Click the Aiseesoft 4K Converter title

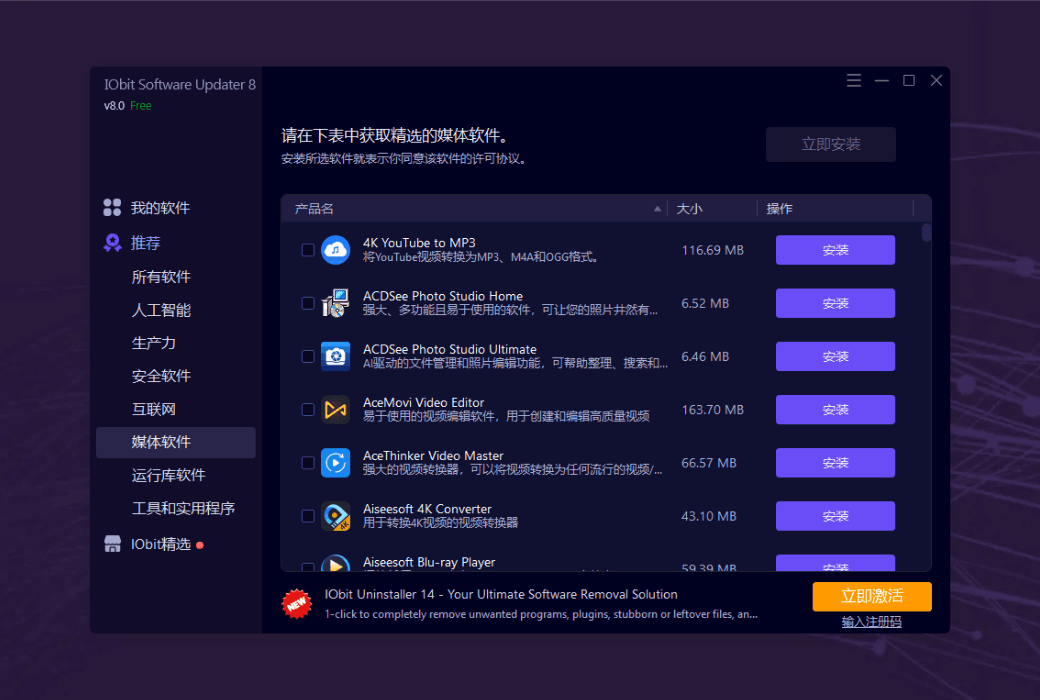[427, 509]
